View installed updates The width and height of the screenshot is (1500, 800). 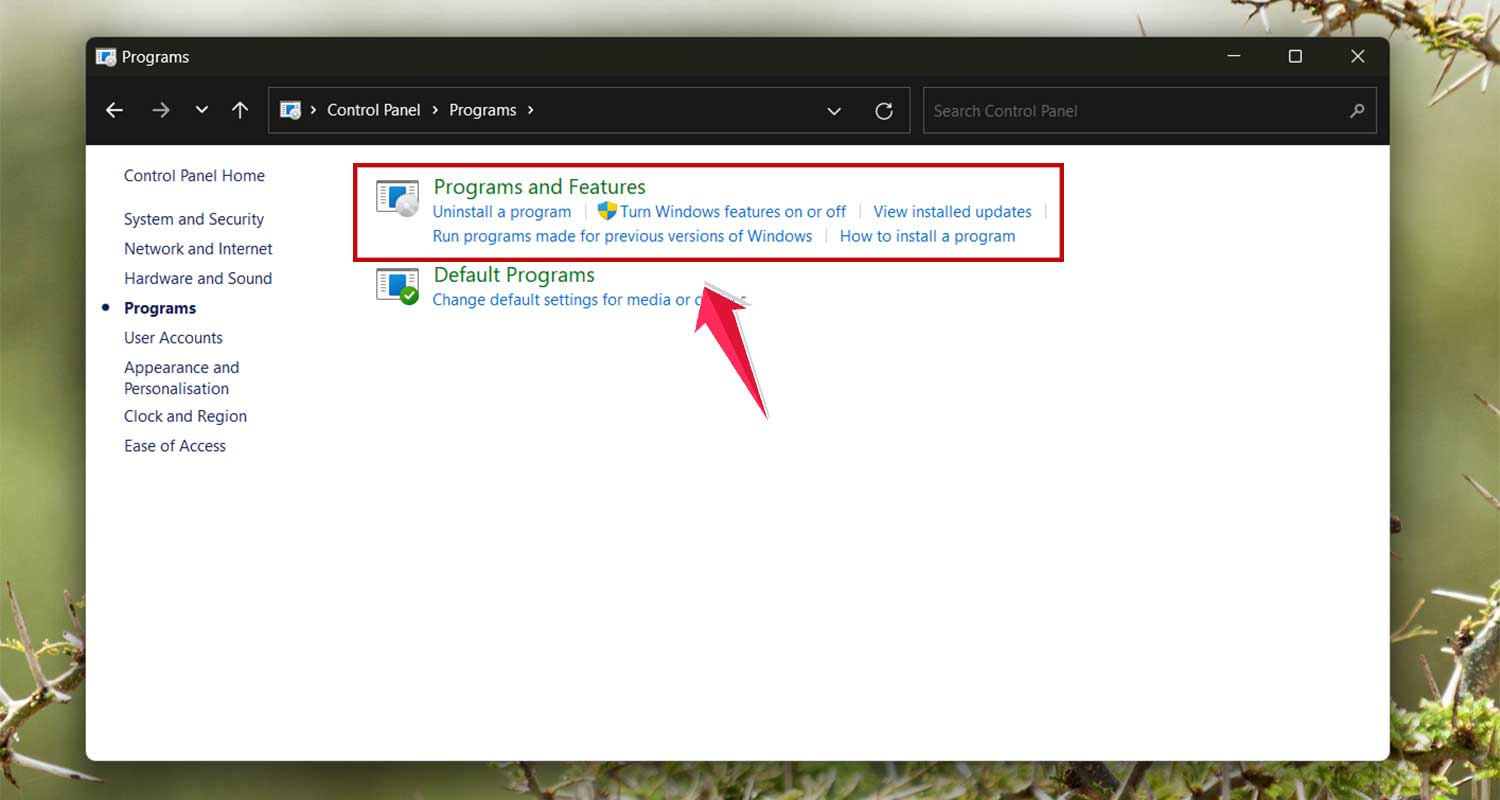point(951,211)
